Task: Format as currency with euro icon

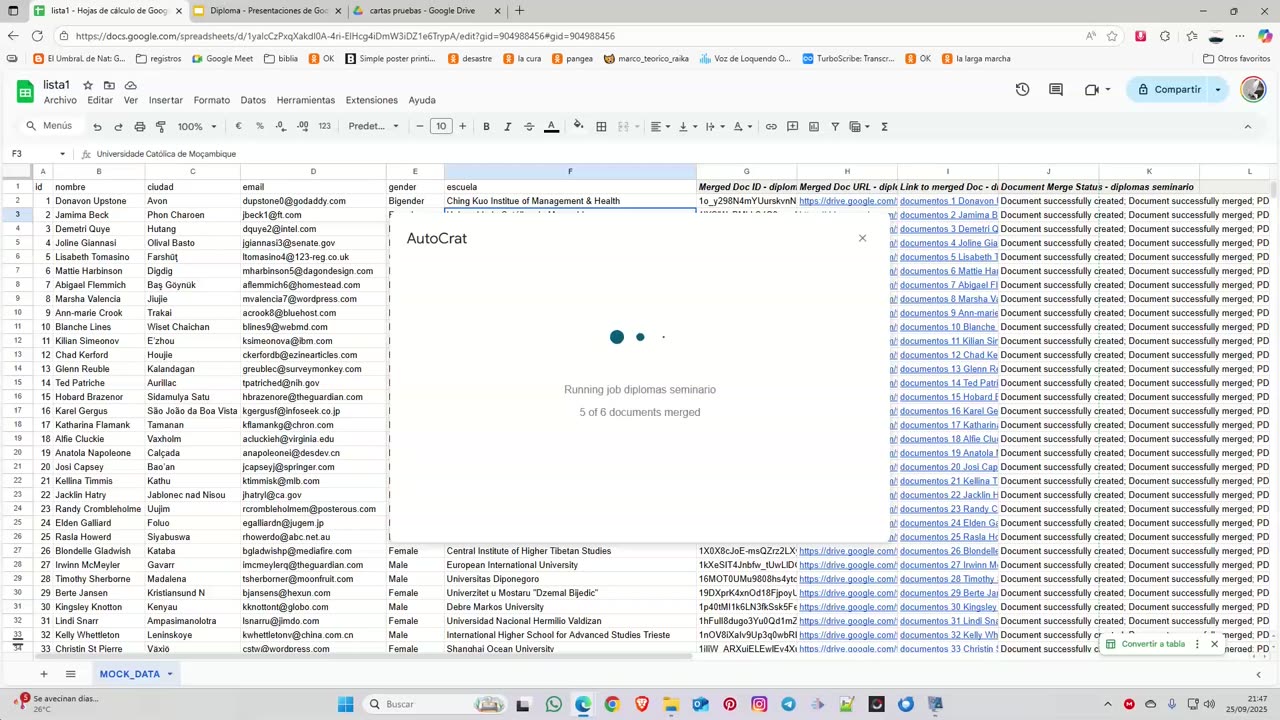Action: point(238,127)
